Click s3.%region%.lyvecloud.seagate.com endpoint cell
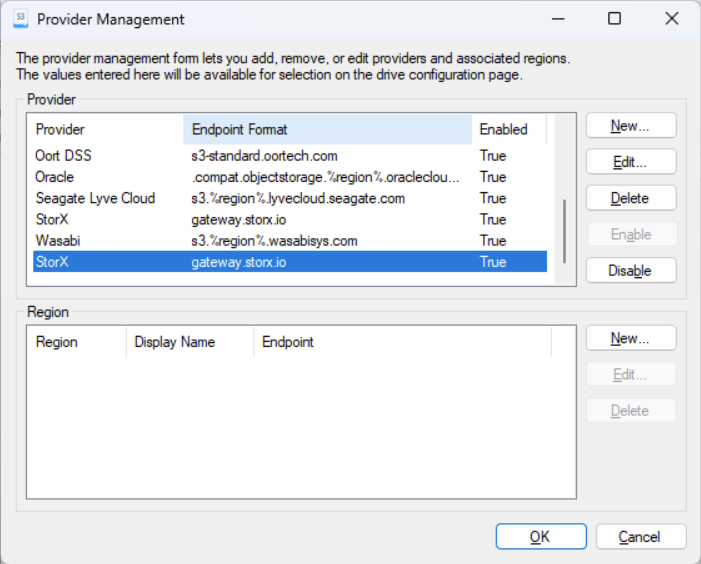The image size is (701, 564). pos(298,198)
